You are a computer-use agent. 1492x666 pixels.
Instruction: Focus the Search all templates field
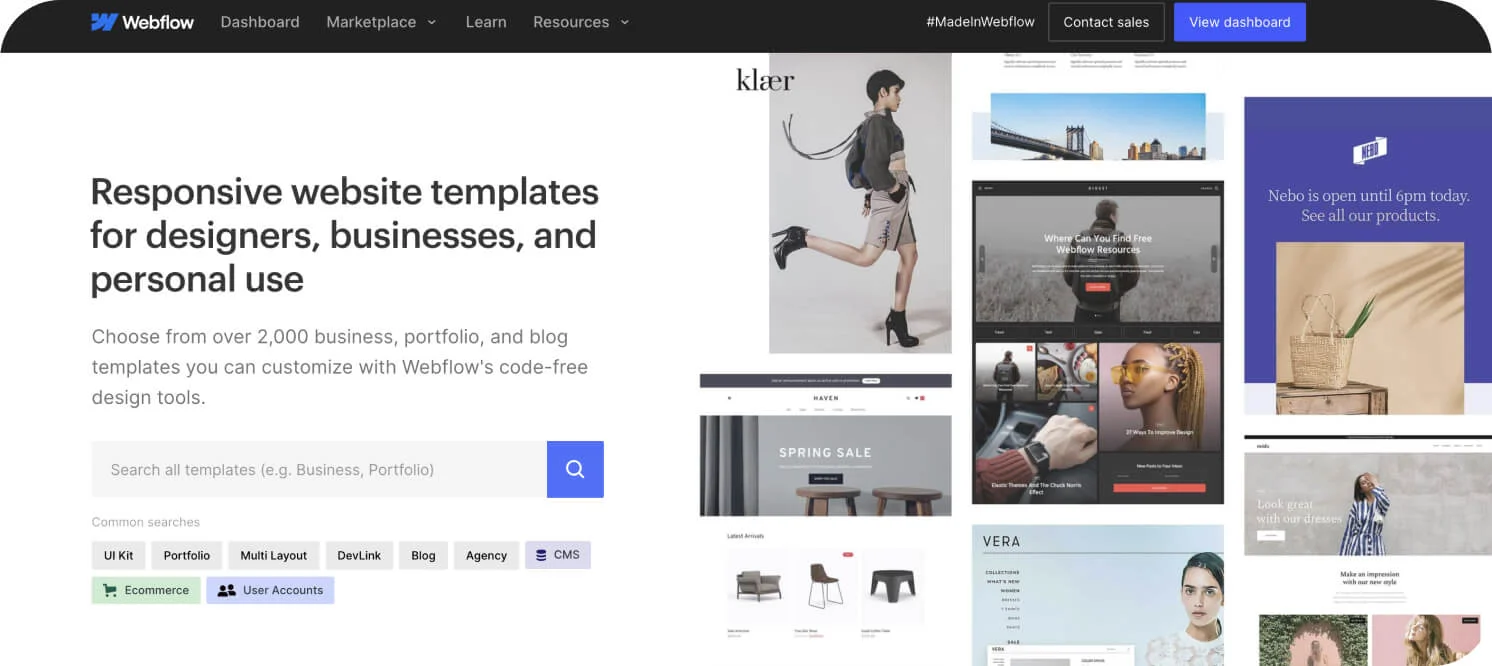[x=319, y=469]
